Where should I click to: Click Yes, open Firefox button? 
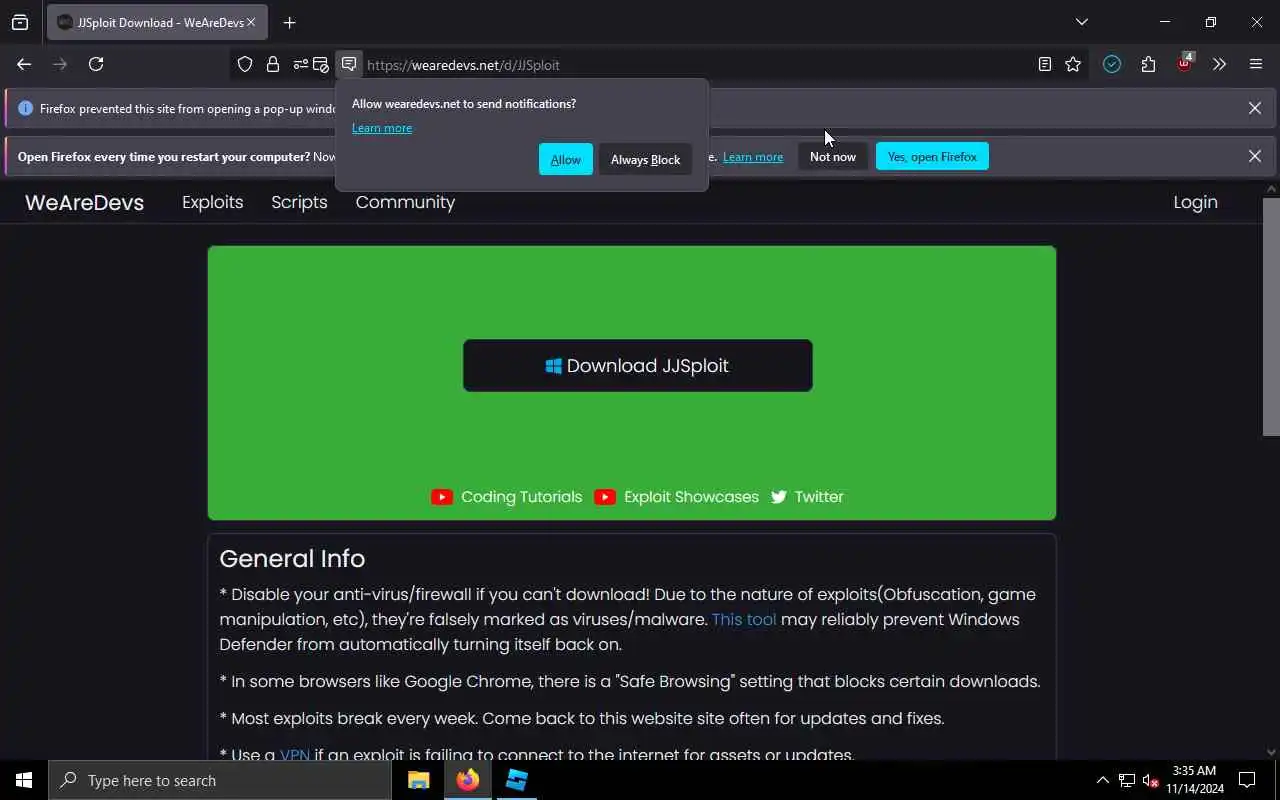(932, 156)
